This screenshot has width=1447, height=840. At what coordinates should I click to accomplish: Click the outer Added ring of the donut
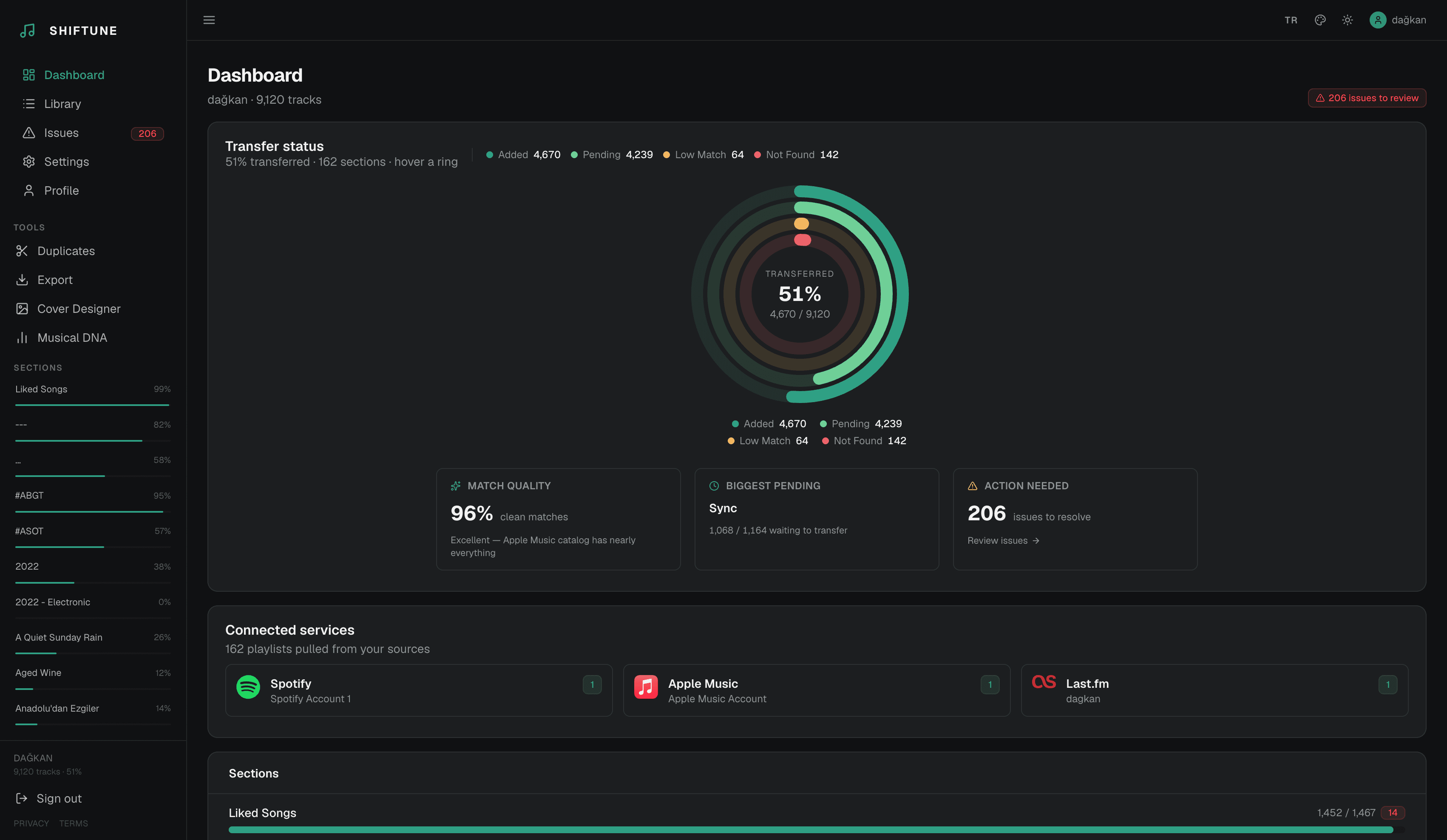pyautogui.click(x=902, y=294)
